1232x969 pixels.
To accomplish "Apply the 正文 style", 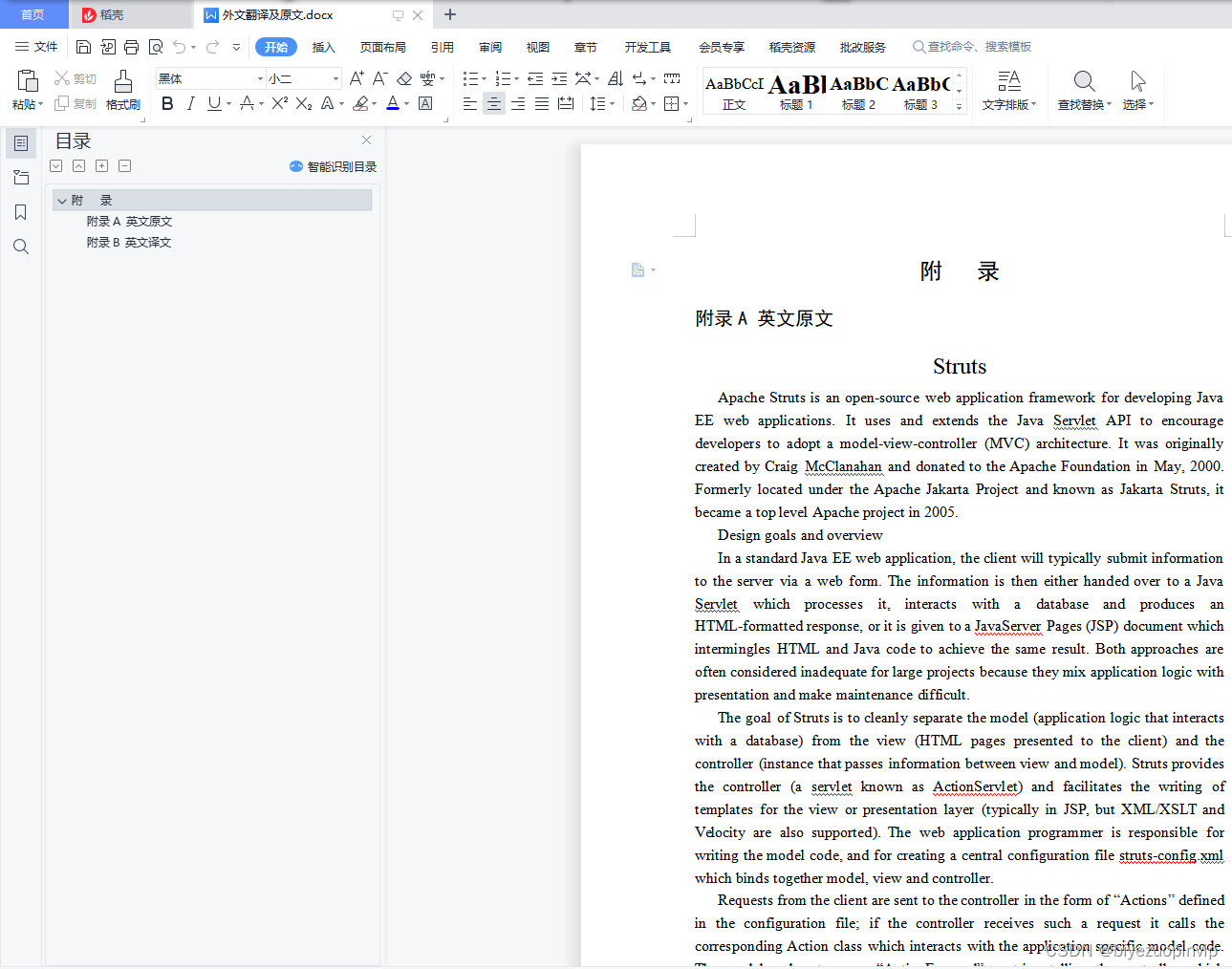I will [x=734, y=92].
